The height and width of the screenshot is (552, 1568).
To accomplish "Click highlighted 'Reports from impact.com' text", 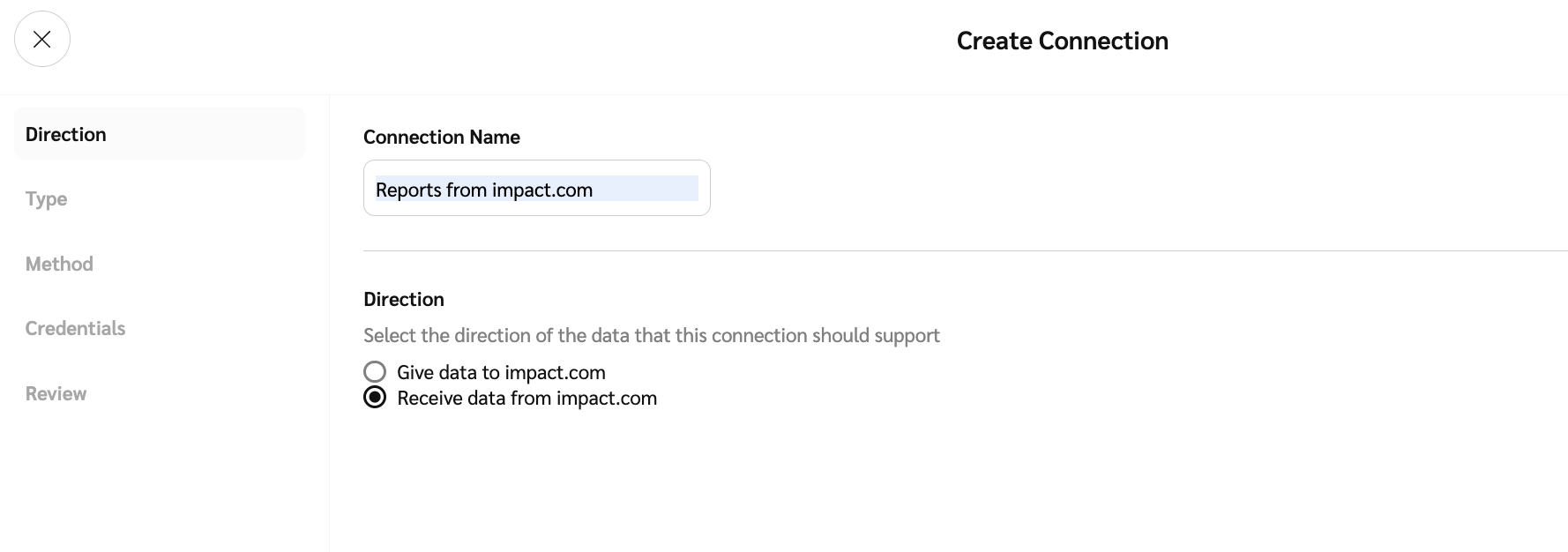I will click(484, 190).
